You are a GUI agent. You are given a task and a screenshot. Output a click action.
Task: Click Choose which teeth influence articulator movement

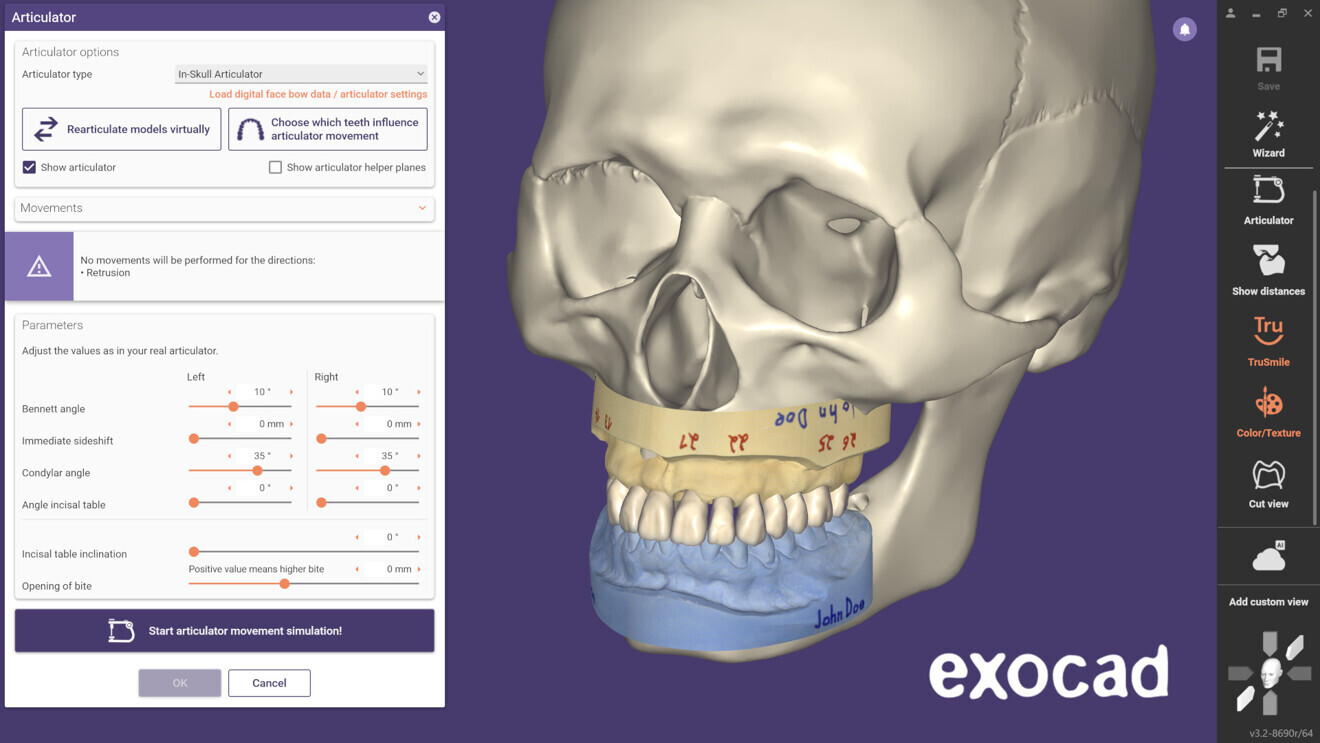pos(327,128)
